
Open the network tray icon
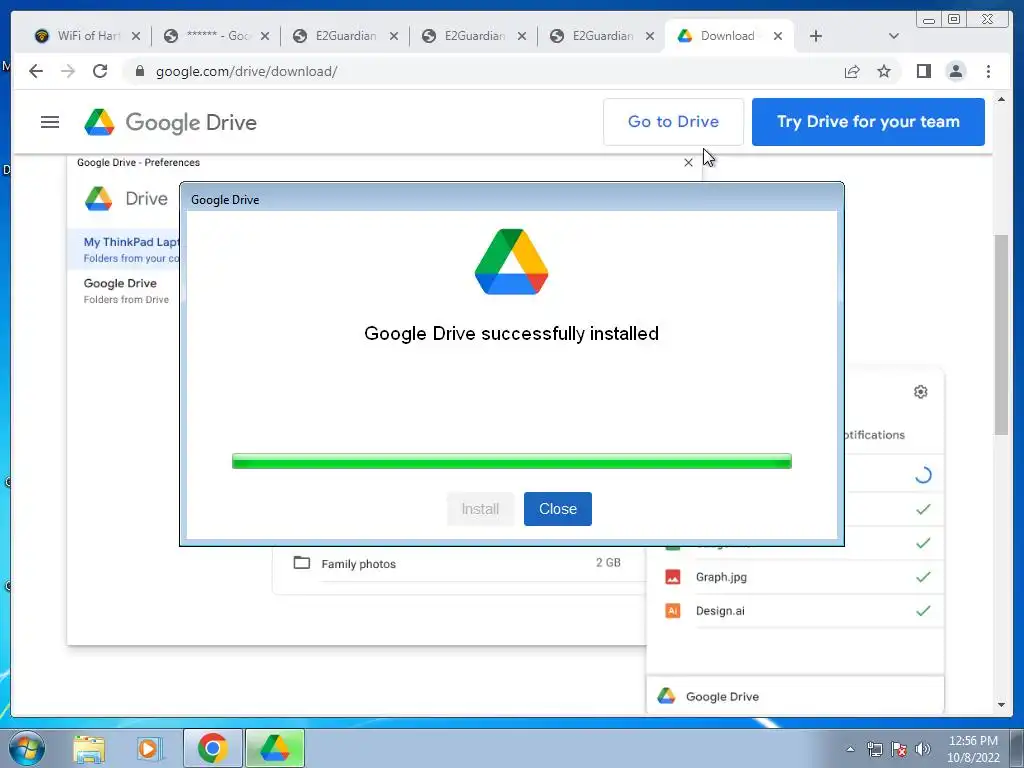[x=874, y=749]
